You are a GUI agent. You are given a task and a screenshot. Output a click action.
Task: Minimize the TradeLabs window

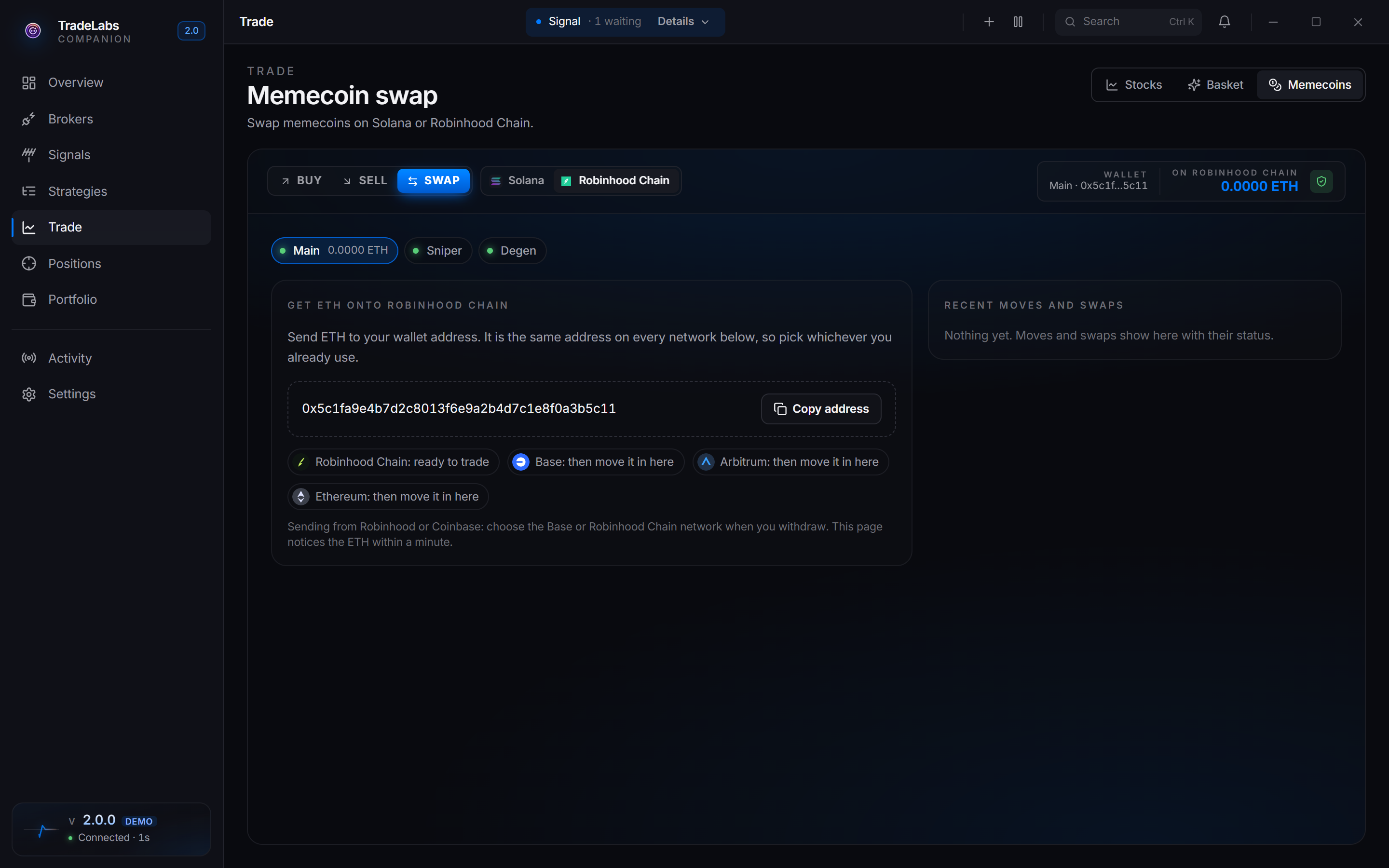(1273, 22)
